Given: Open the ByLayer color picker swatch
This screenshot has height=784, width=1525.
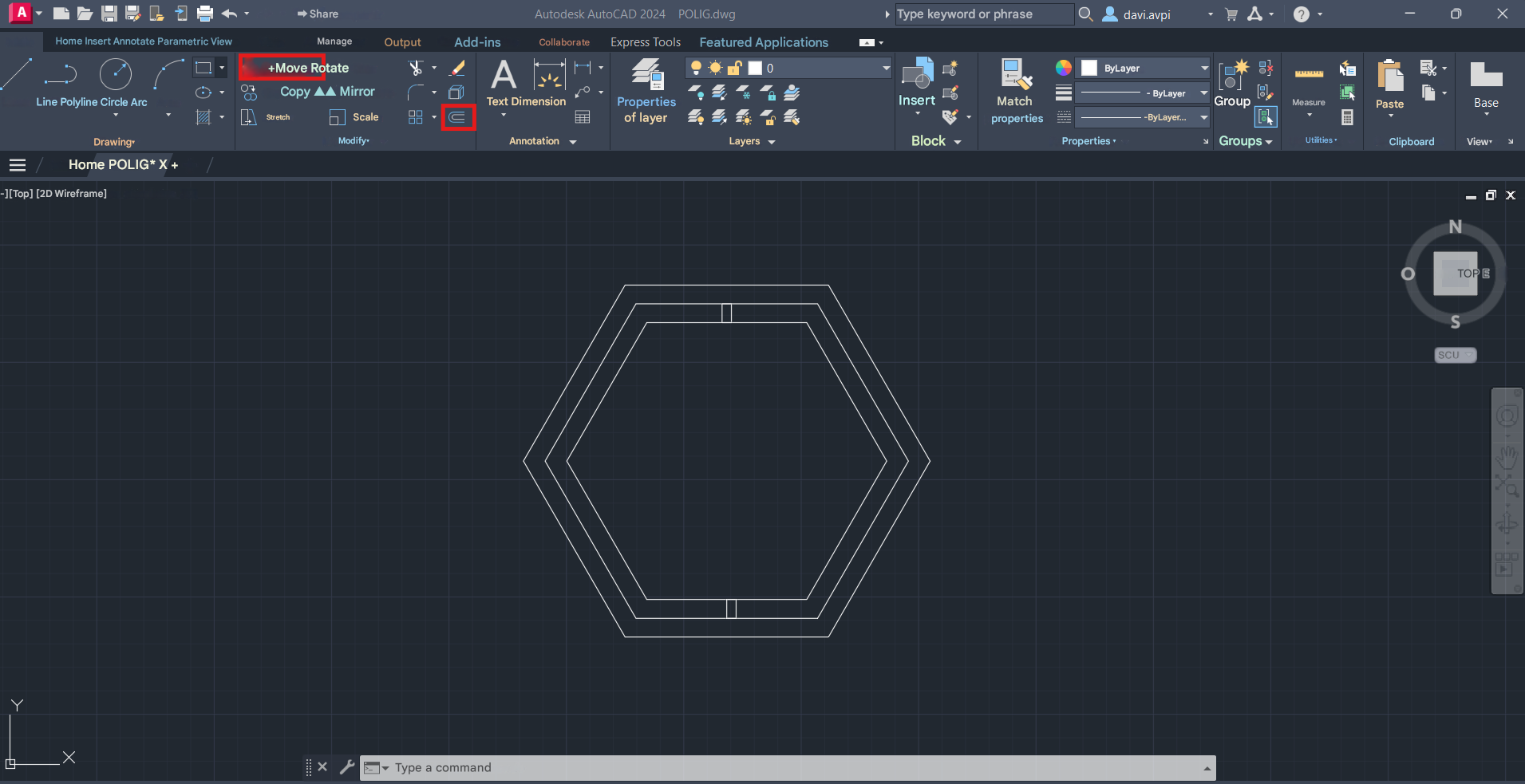Looking at the screenshot, I should coord(1091,68).
